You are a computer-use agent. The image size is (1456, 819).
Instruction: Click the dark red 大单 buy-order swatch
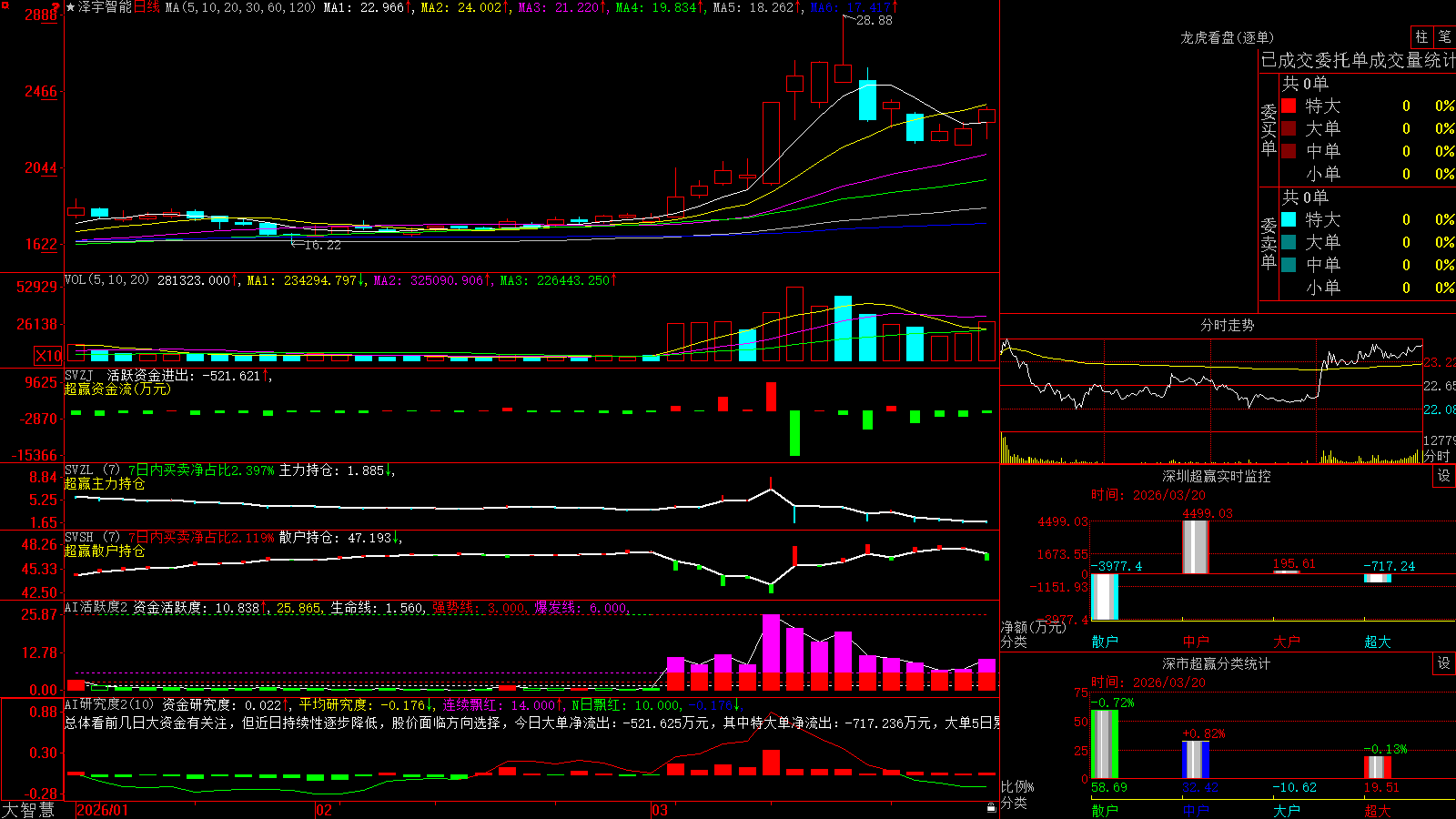click(1289, 128)
